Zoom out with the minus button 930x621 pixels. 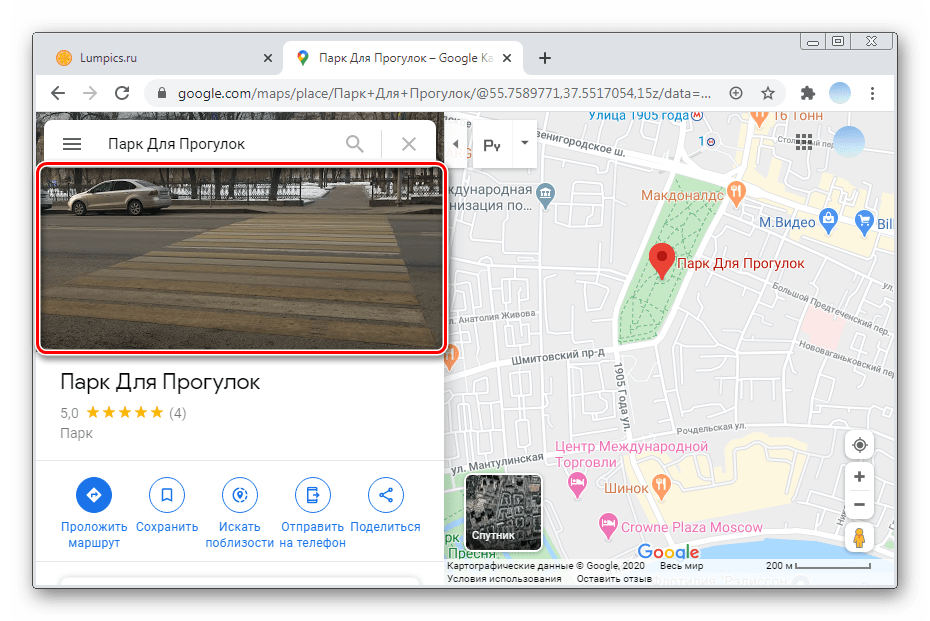(859, 505)
